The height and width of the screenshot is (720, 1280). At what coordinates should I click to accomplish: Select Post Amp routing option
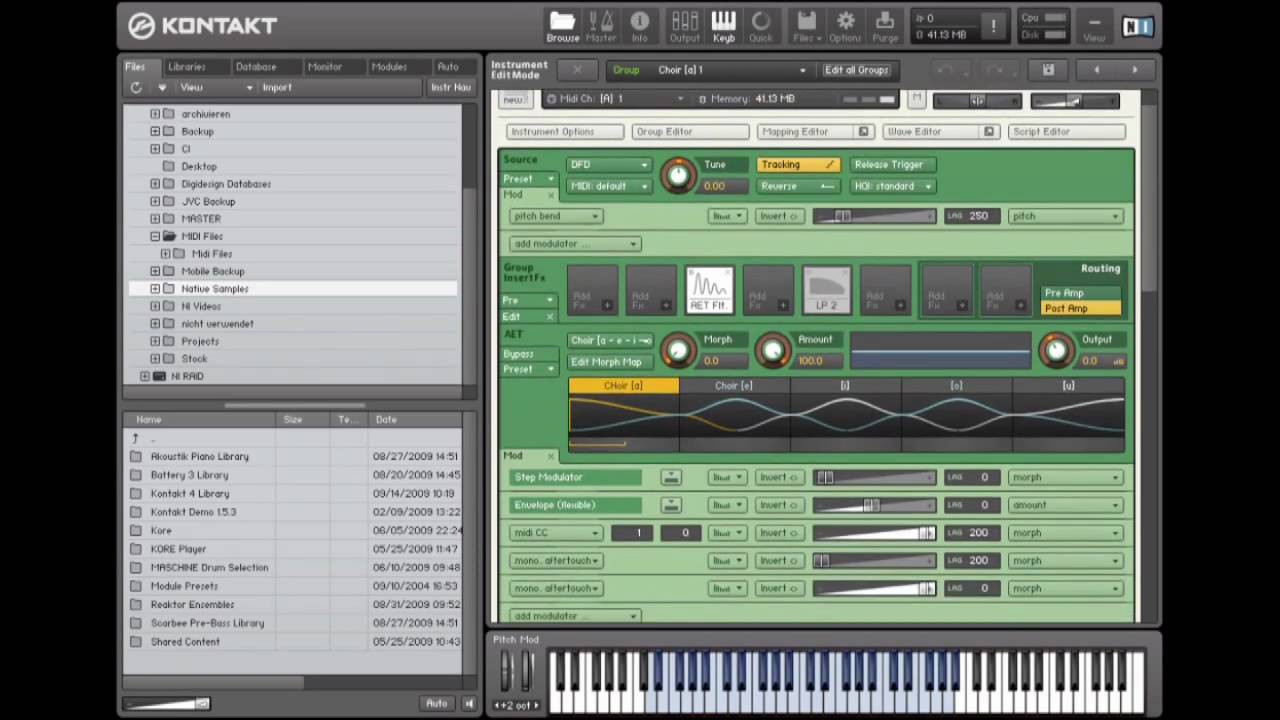[1080, 309]
